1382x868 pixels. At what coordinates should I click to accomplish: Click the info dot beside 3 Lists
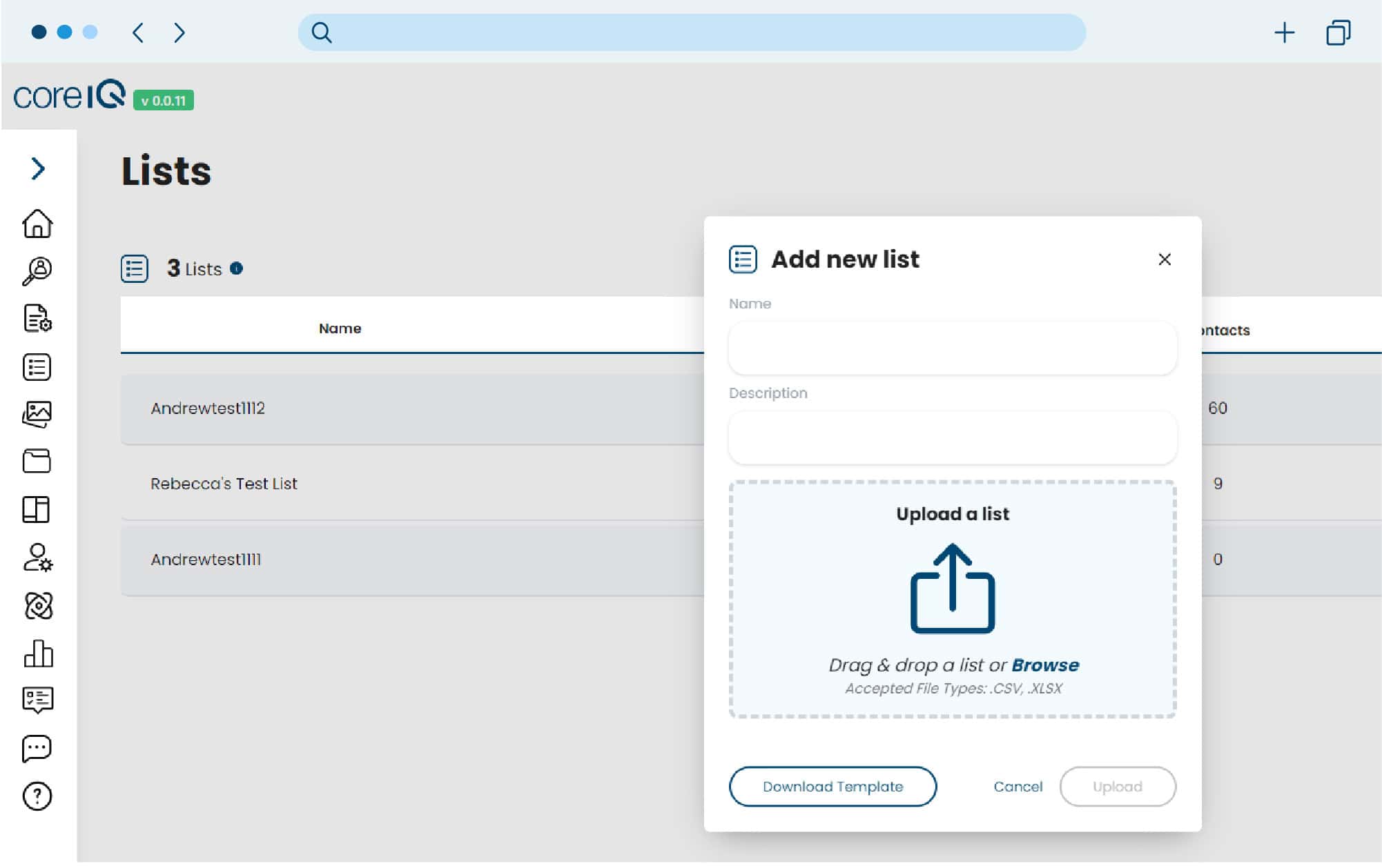tap(236, 268)
